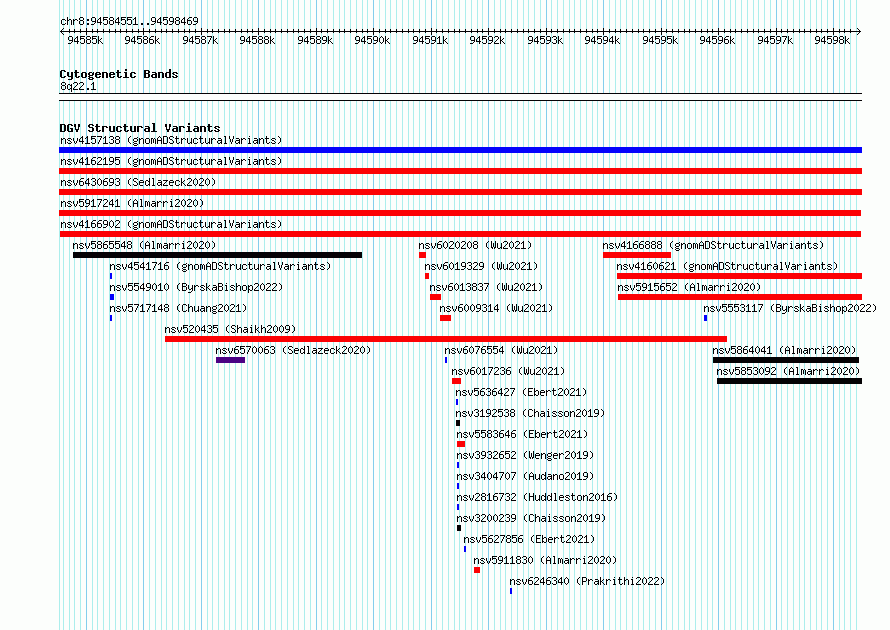Open the nsv5917241 Almarri2020 label
This screenshot has width=890, height=630.
(x=132, y=203)
